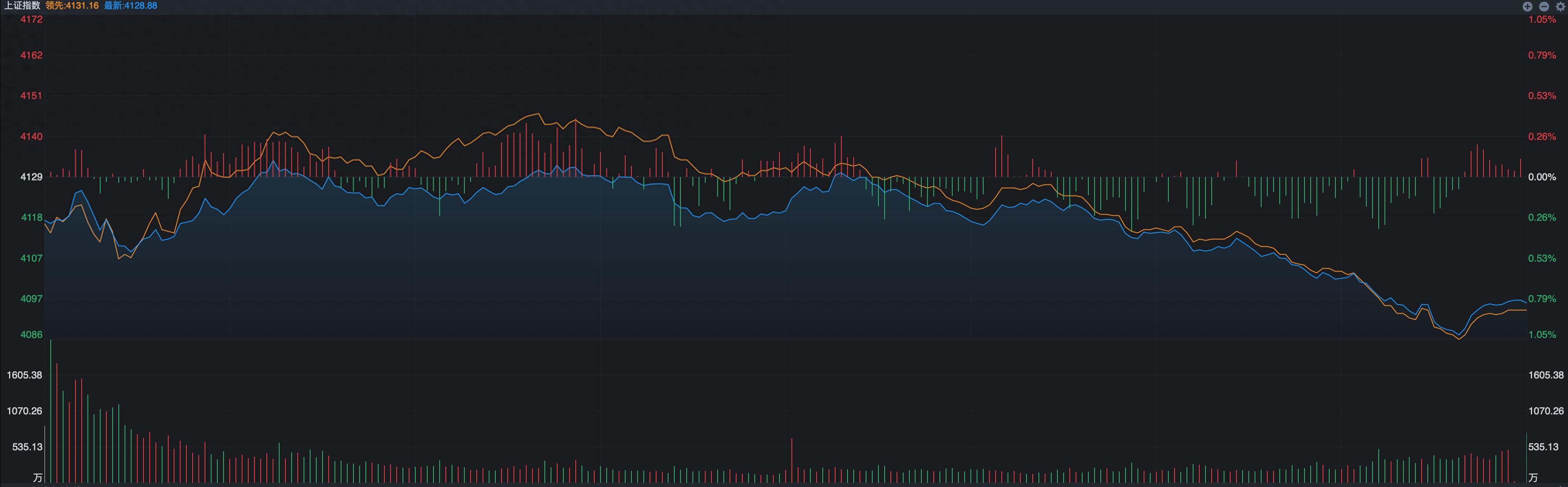Click the plus zoom-in icon
Screen dimensions: 1568x487
coord(1527,6)
